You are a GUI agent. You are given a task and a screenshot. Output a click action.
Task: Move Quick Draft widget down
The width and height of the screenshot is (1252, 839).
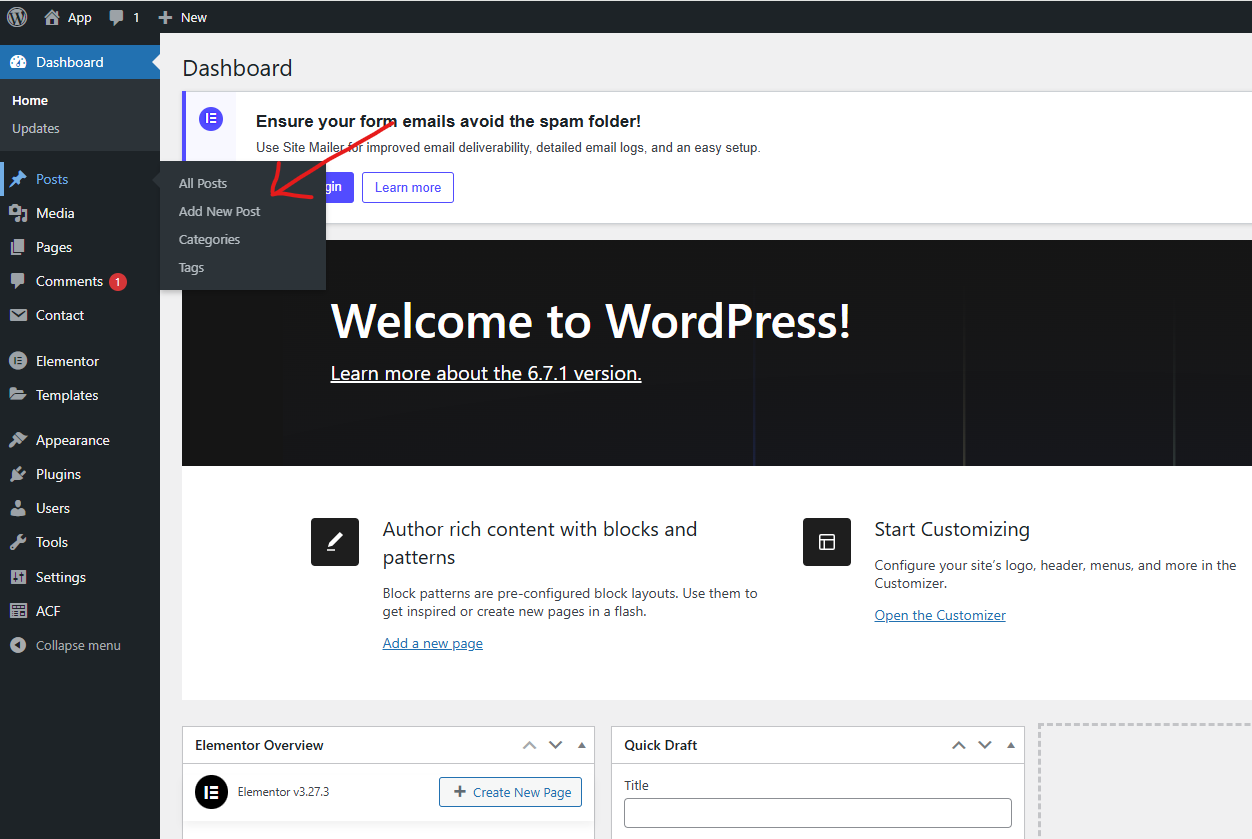pos(984,745)
